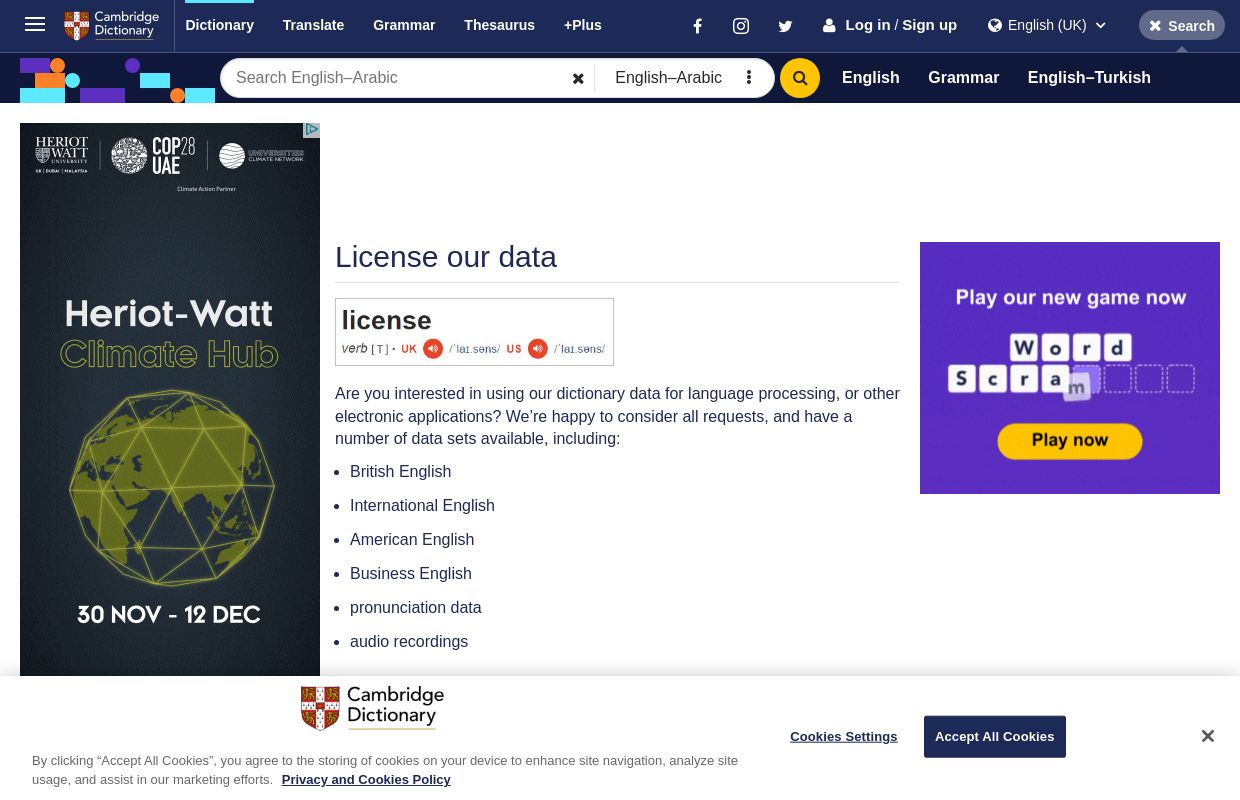Open the English–Arabic dictionary selector
The width and height of the screenshot is (1240, 800).
(x=668, y=78)
